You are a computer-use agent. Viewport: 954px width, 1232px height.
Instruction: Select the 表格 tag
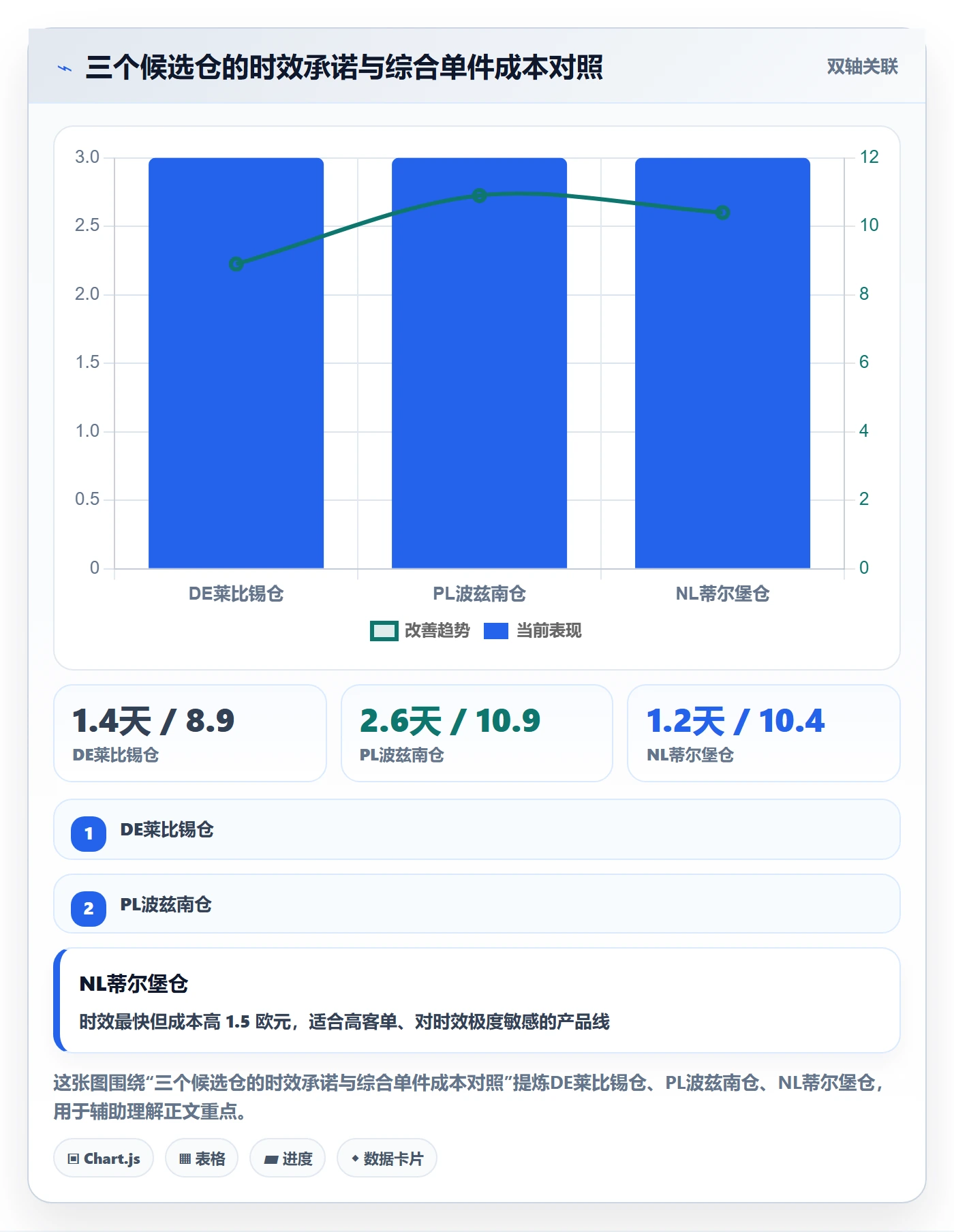point(202,1158)
